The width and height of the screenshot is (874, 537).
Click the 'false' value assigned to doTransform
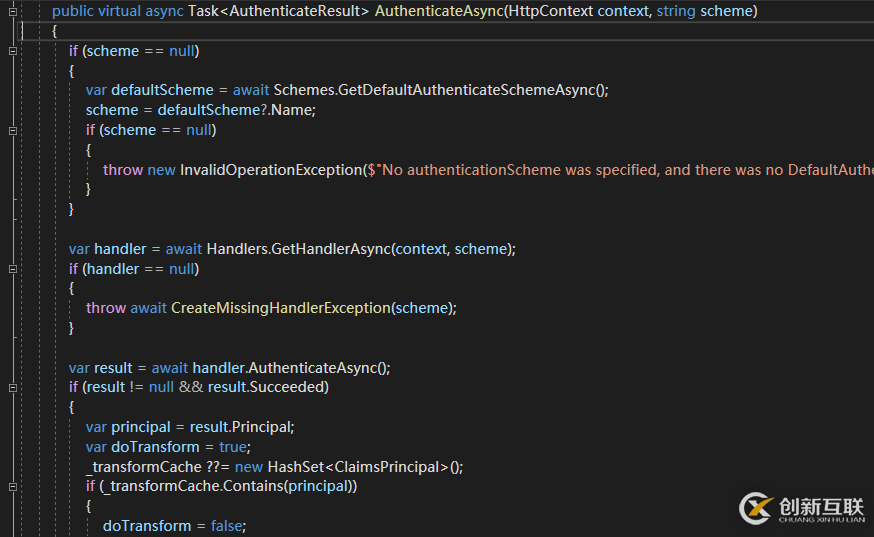(x=227, y=526)
